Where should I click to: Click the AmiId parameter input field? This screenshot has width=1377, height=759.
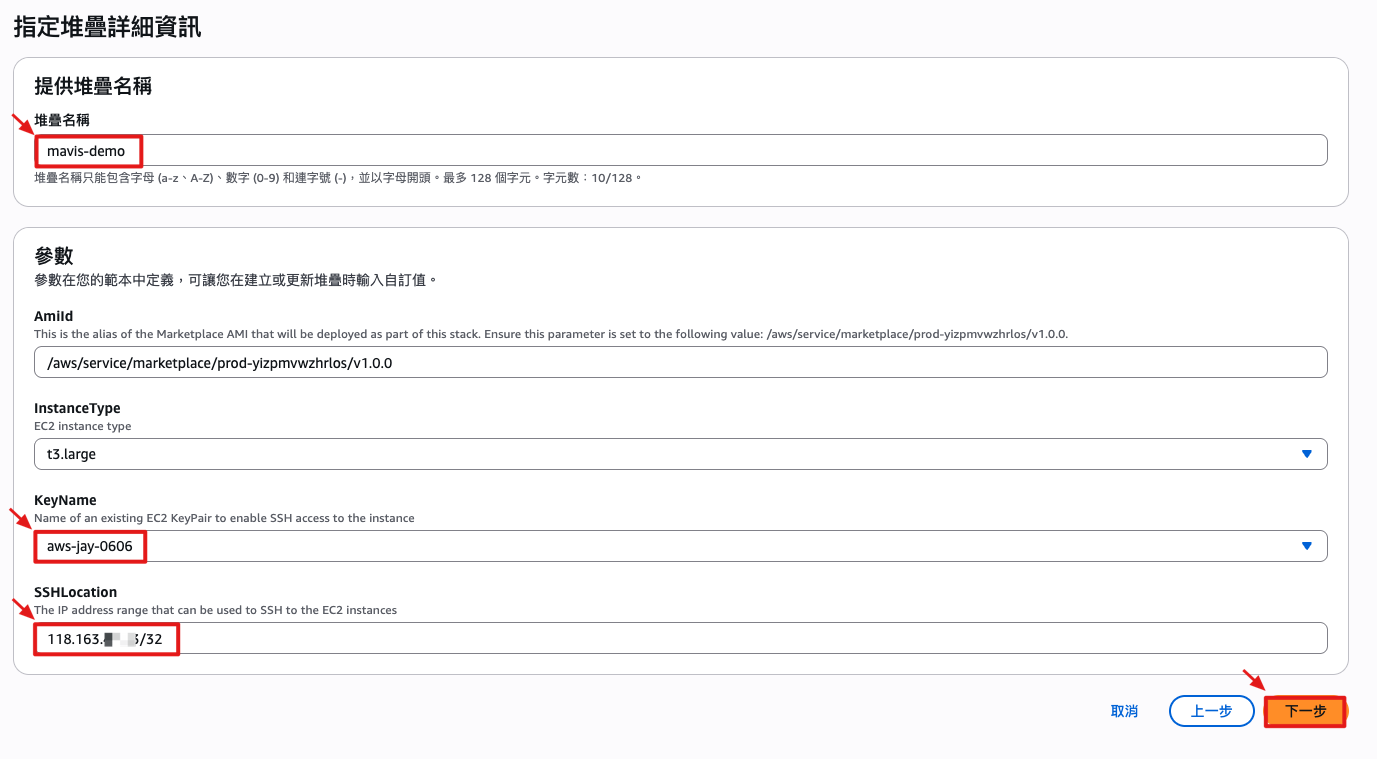click(x=680, y=363)
